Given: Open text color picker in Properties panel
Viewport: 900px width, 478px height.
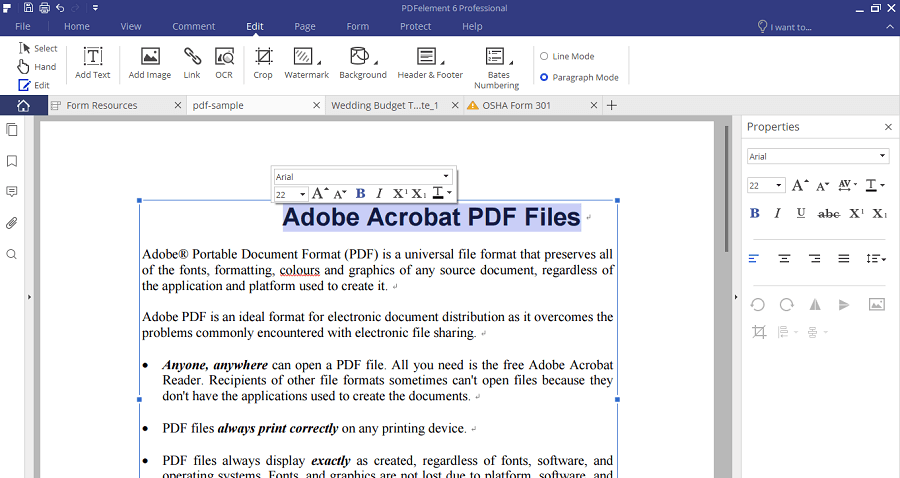Looking at the screenshot, I should 875,185.
